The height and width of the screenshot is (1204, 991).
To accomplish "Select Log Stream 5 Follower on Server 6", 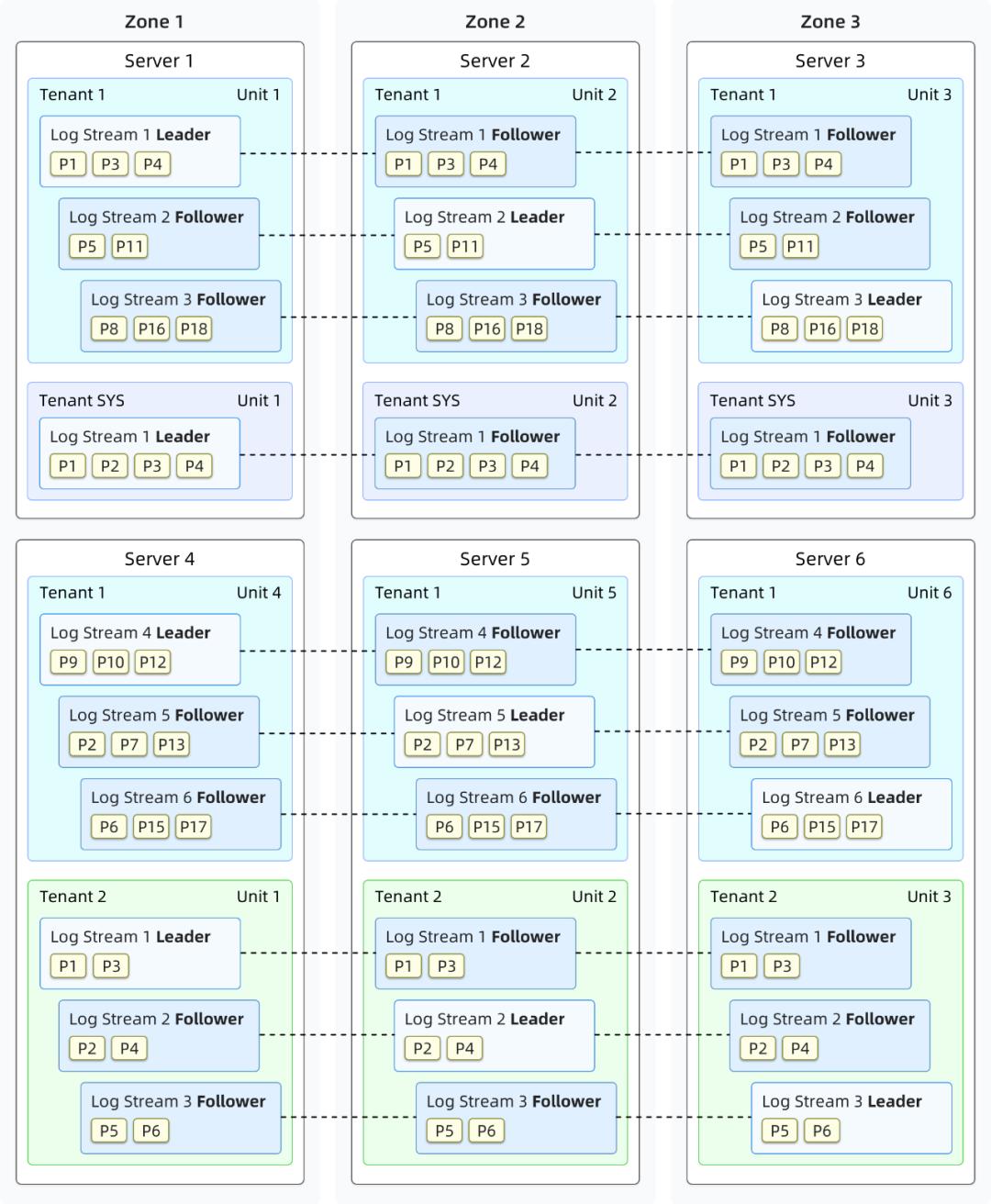I will click(x=830, y=732).
